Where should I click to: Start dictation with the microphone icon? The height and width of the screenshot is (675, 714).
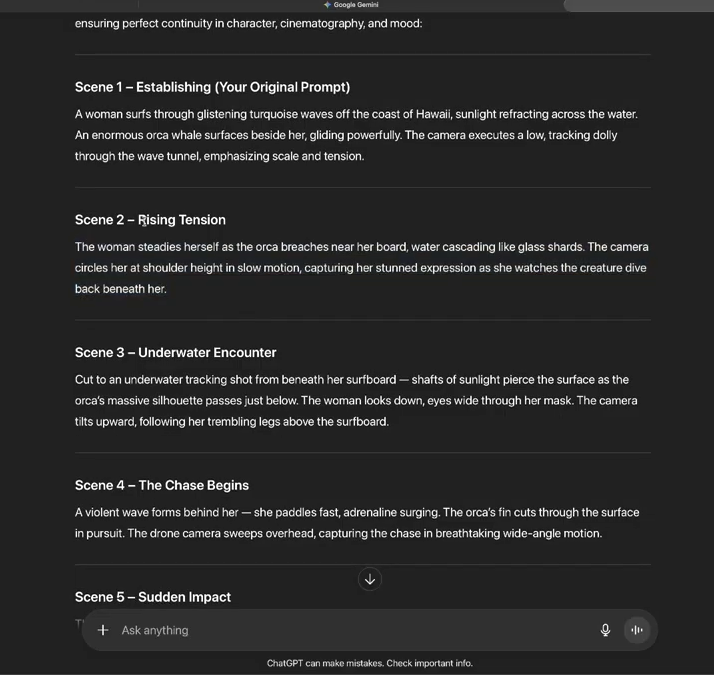point(605,630)
